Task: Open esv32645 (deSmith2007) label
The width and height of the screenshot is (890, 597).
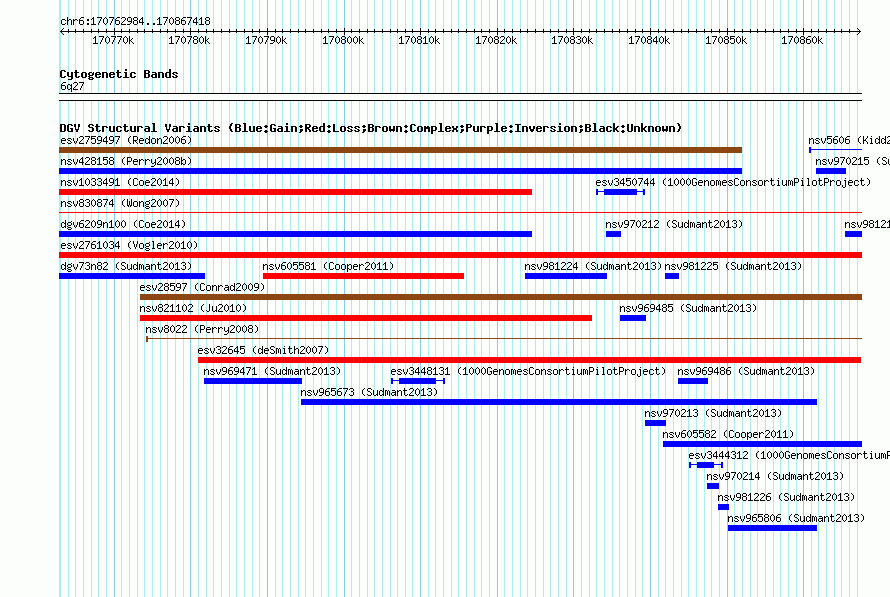Action: [263, 350]
